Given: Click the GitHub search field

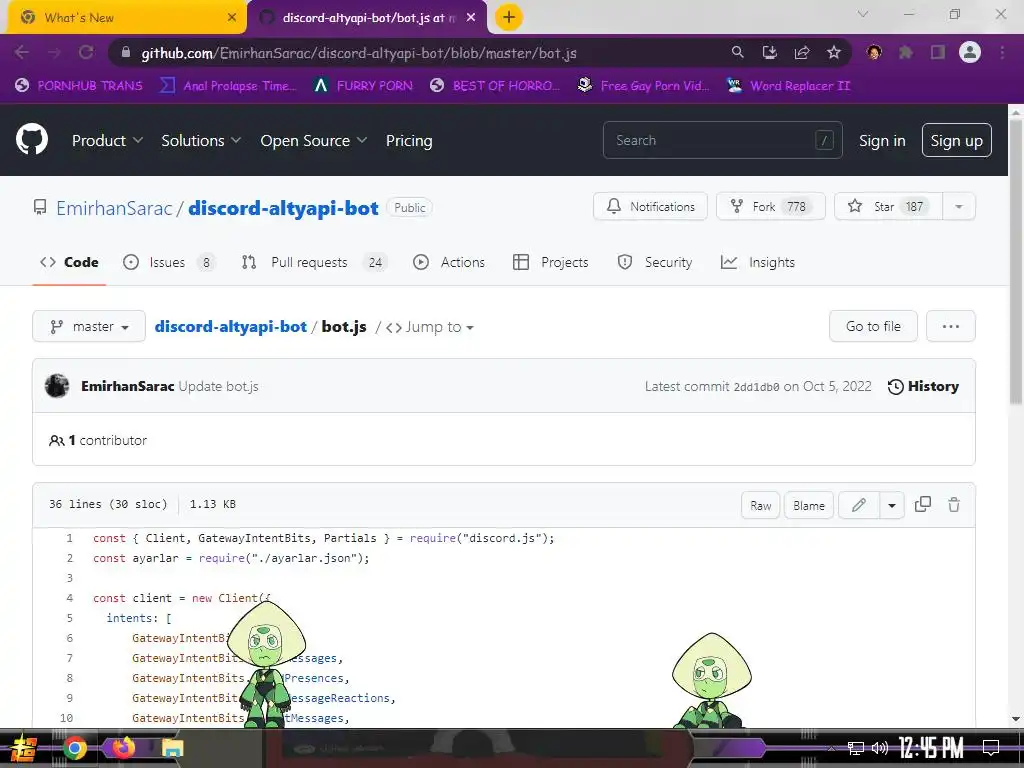Looking at the screenshot, I should pos(722,140).
